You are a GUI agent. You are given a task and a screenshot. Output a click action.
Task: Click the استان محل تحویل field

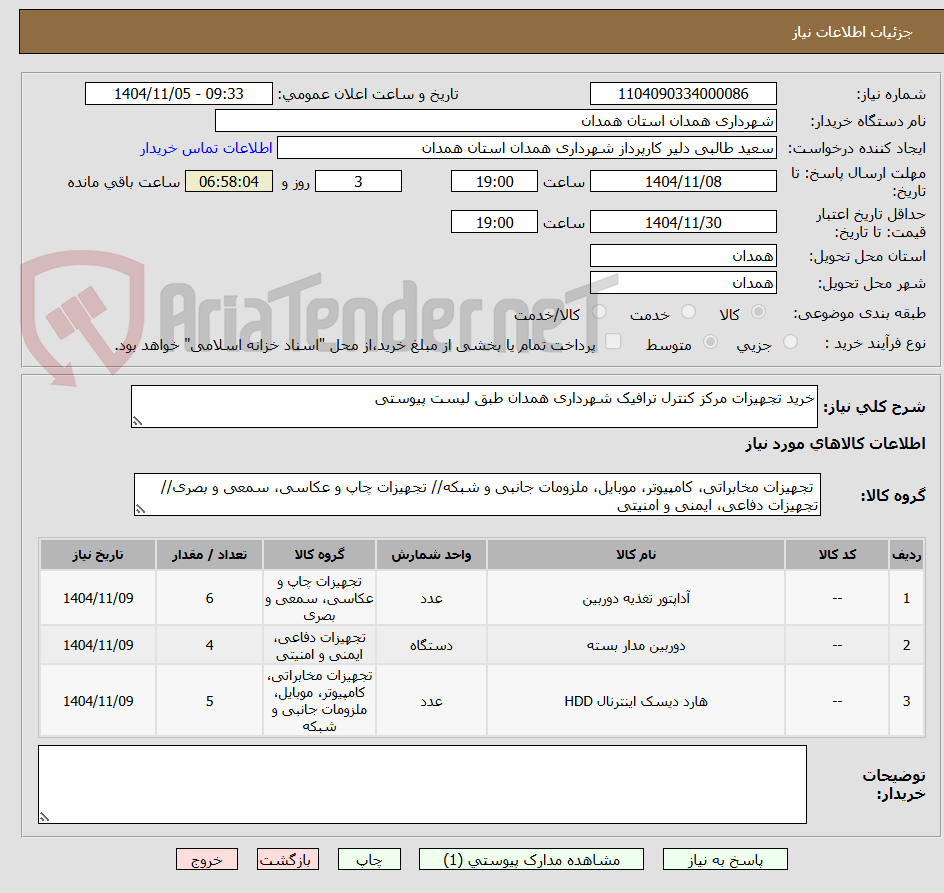click(683, 256)
